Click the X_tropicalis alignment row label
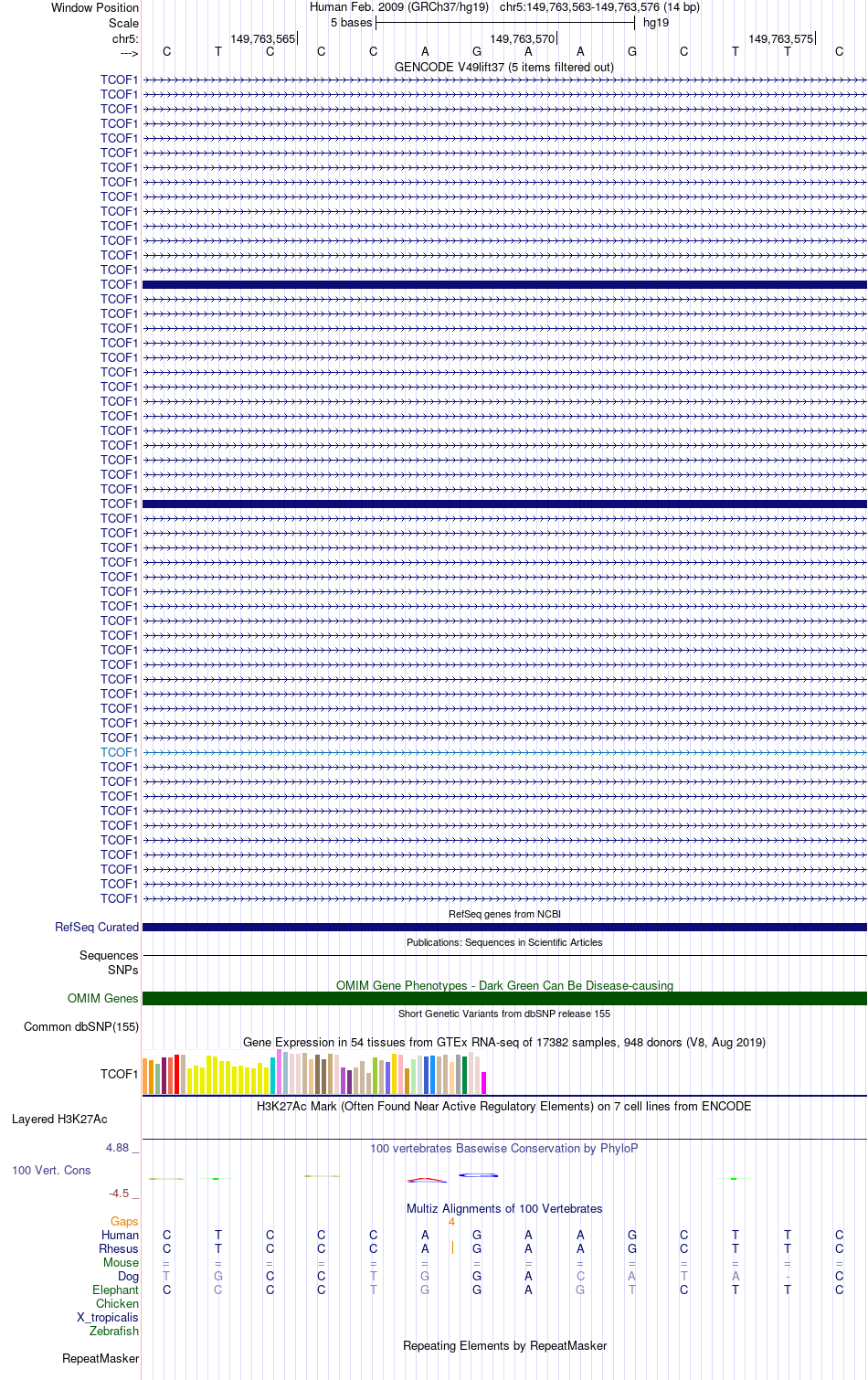The image size is (868, 1380). (x=108, y=1317)
